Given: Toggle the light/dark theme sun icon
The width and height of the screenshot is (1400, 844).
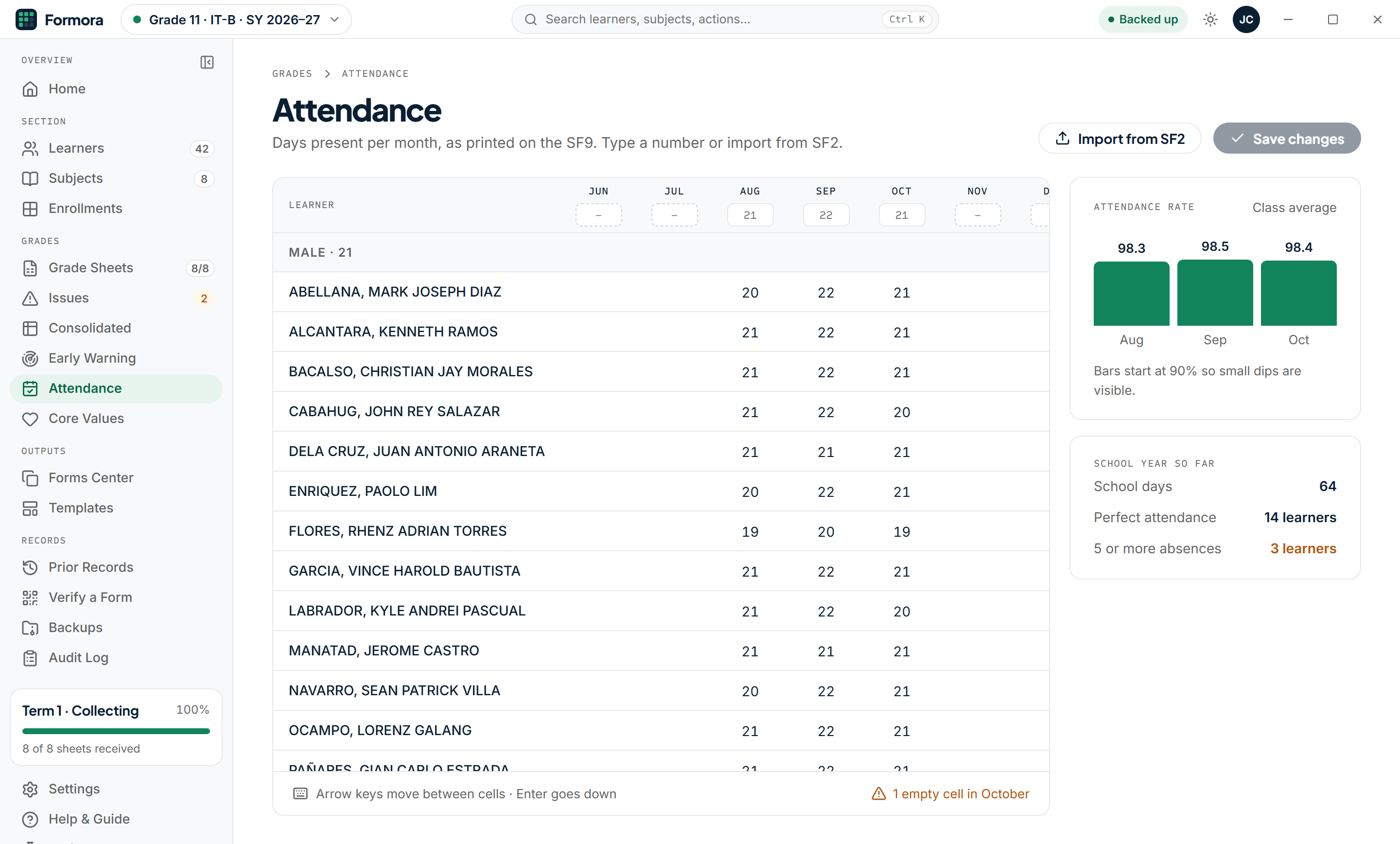Looking at the screenshot, I should 1210,19.
